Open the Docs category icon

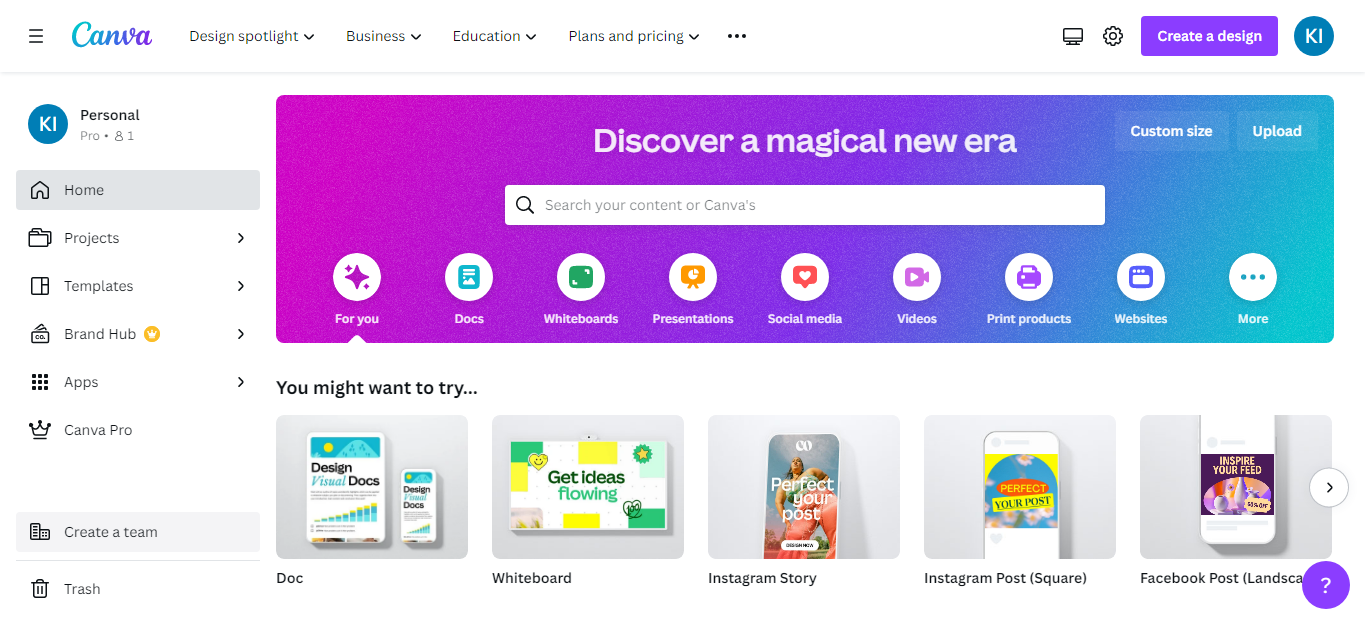point(469,277)
